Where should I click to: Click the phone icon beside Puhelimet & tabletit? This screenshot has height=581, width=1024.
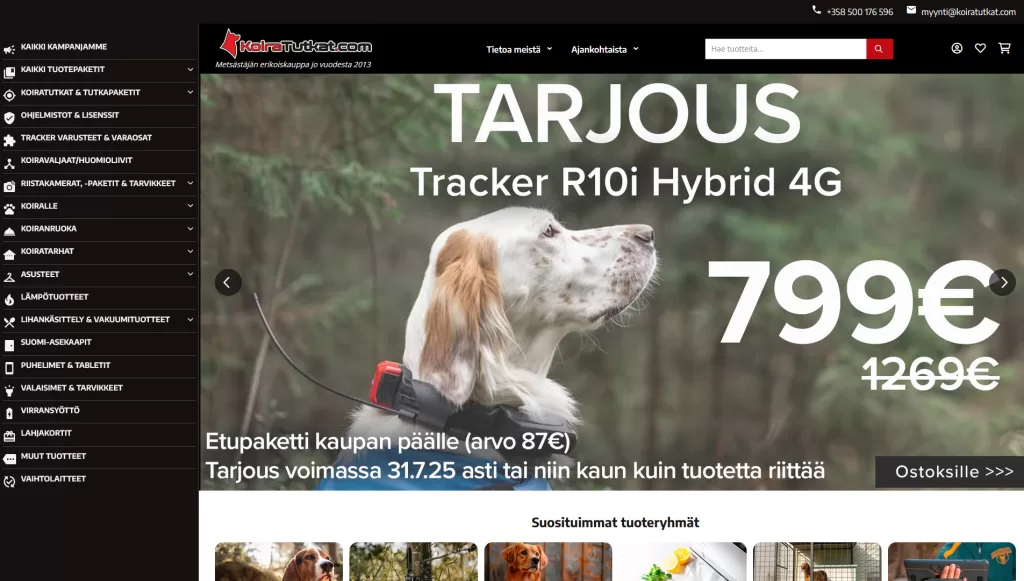pos(9,368)
